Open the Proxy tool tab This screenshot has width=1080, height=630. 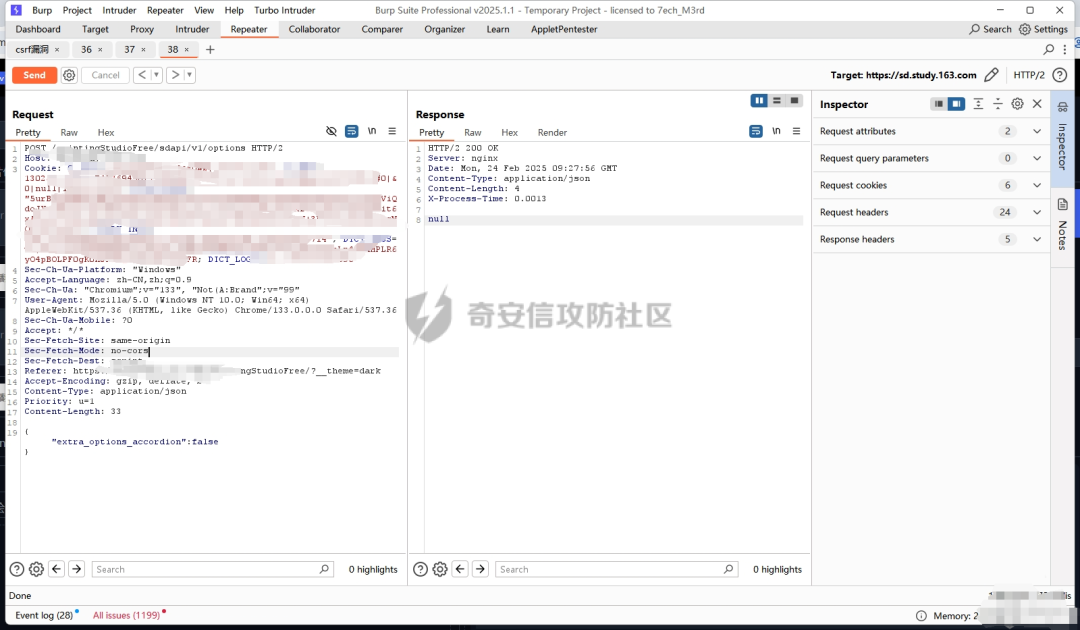point(142,29)
